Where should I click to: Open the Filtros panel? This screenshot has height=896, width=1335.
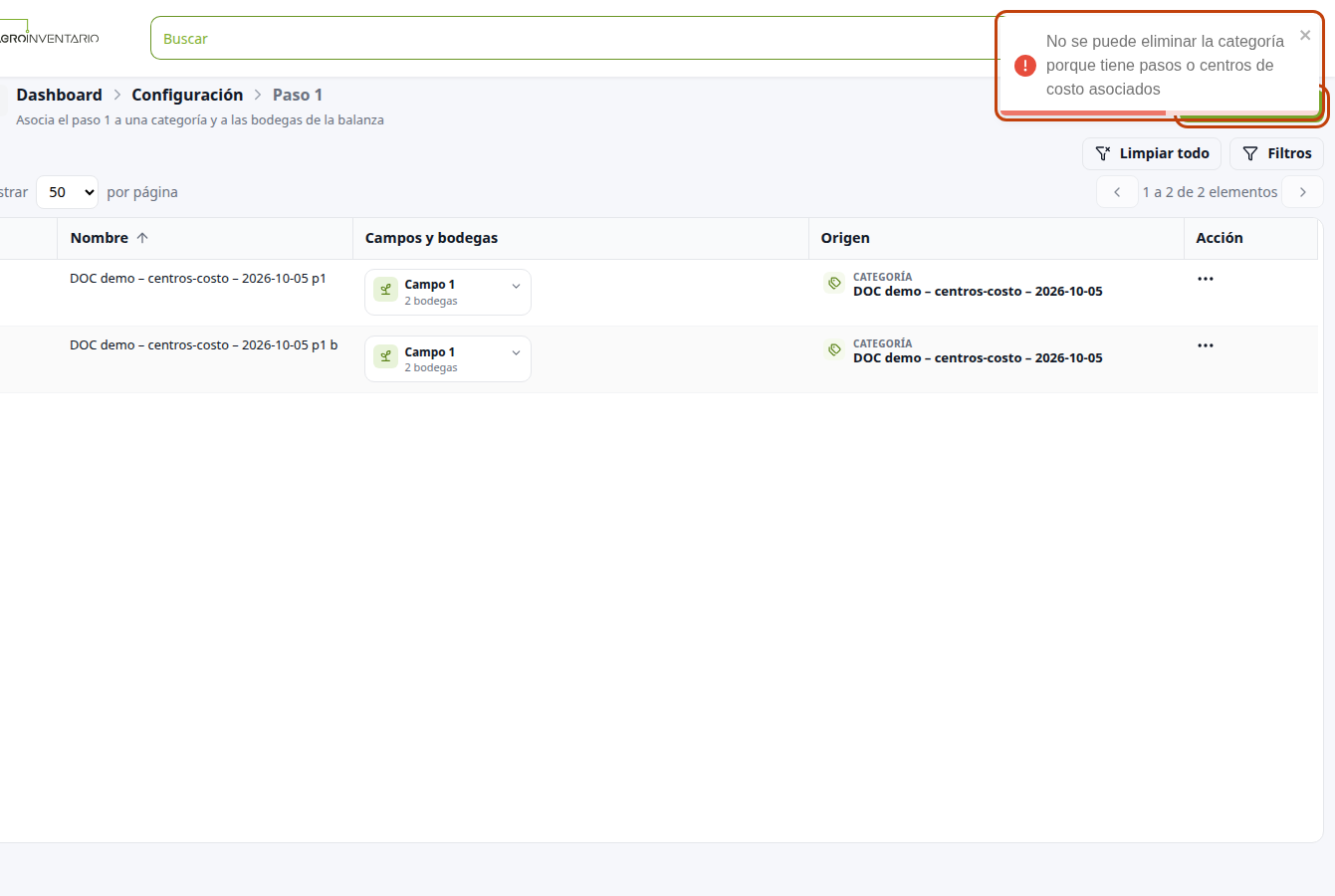tap(1276, 153)
